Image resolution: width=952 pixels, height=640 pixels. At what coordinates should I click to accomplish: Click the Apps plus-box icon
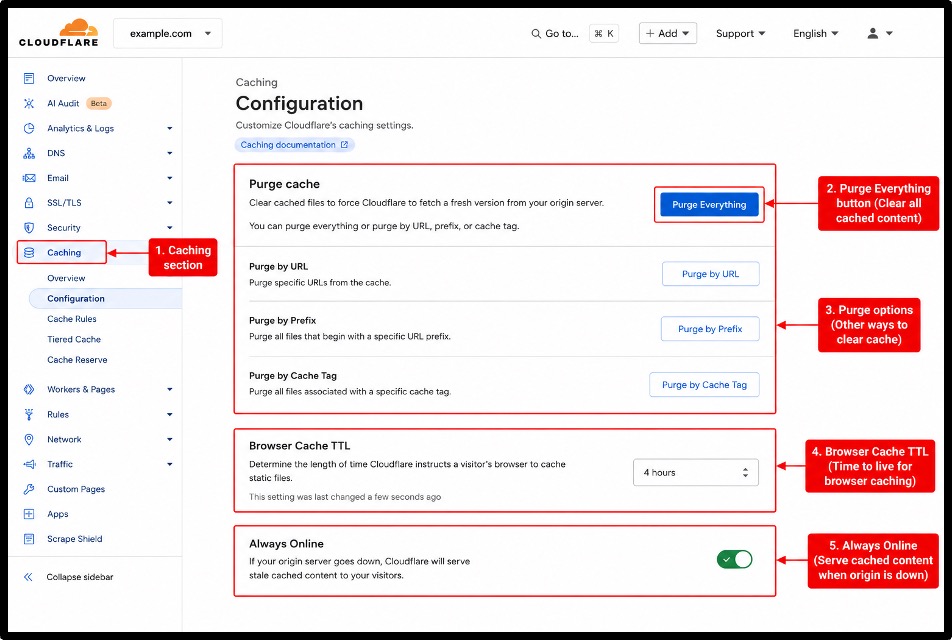coord(29,514)
